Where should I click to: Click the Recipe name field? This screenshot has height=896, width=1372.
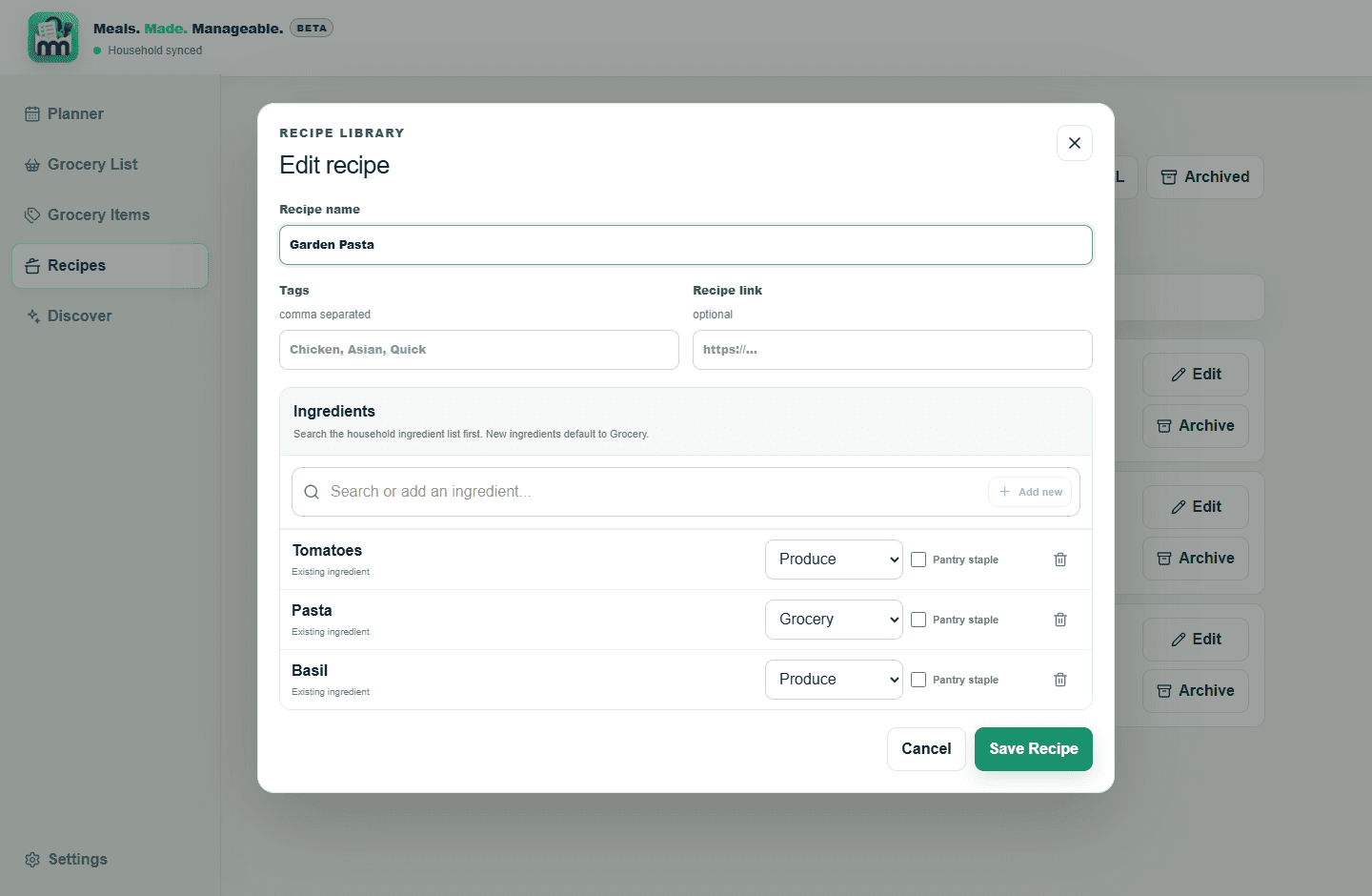(x=686, y=245)
